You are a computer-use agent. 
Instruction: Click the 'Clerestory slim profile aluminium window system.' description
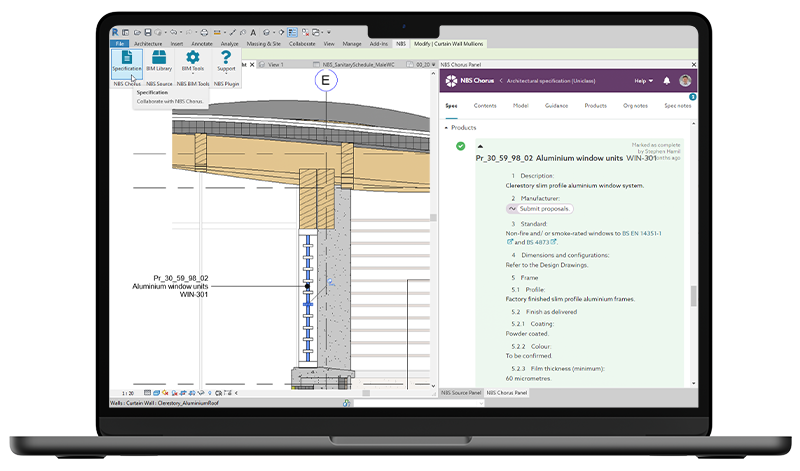(x=574, y=186)
